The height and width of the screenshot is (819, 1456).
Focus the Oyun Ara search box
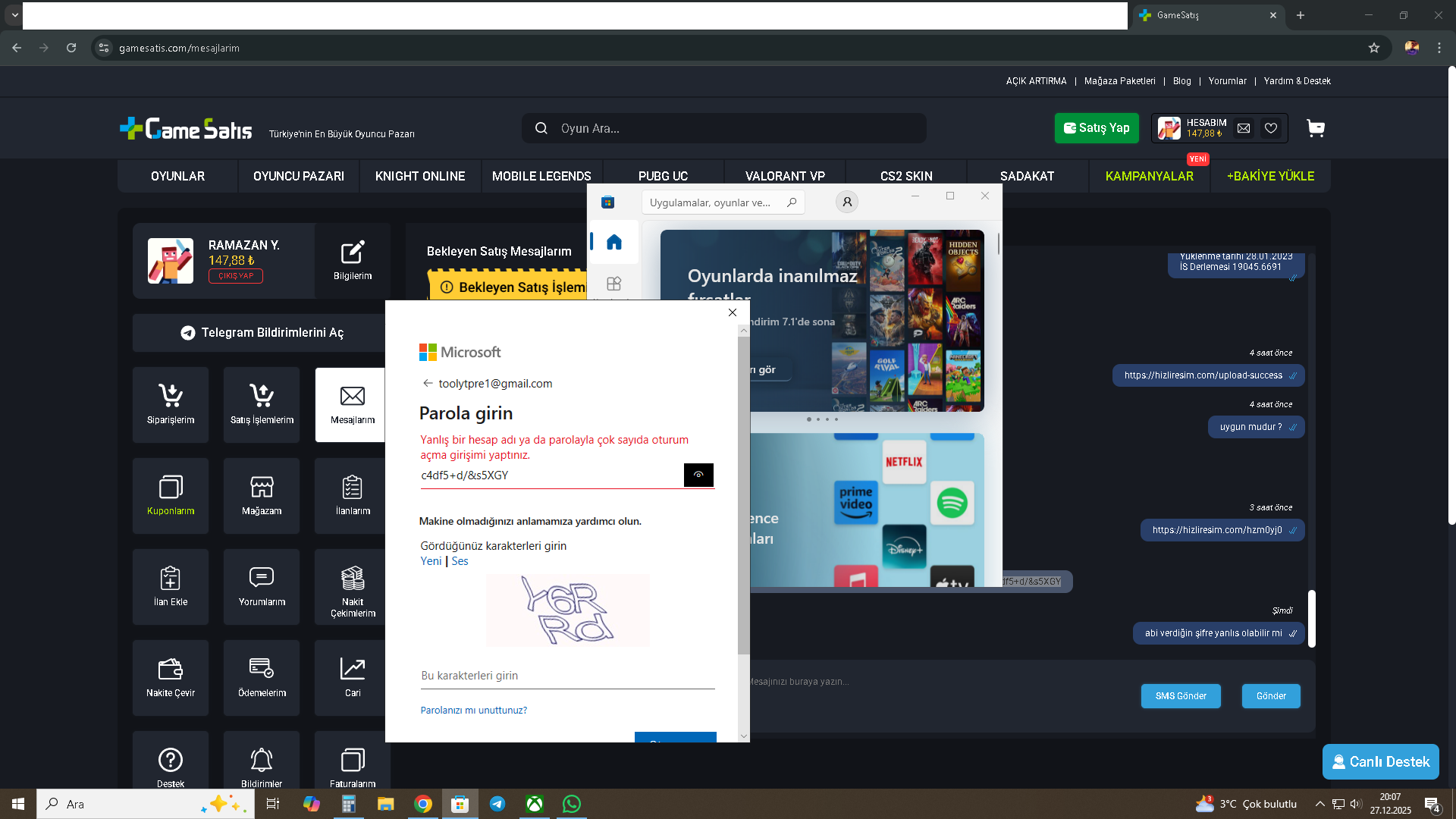coord(724,128)
